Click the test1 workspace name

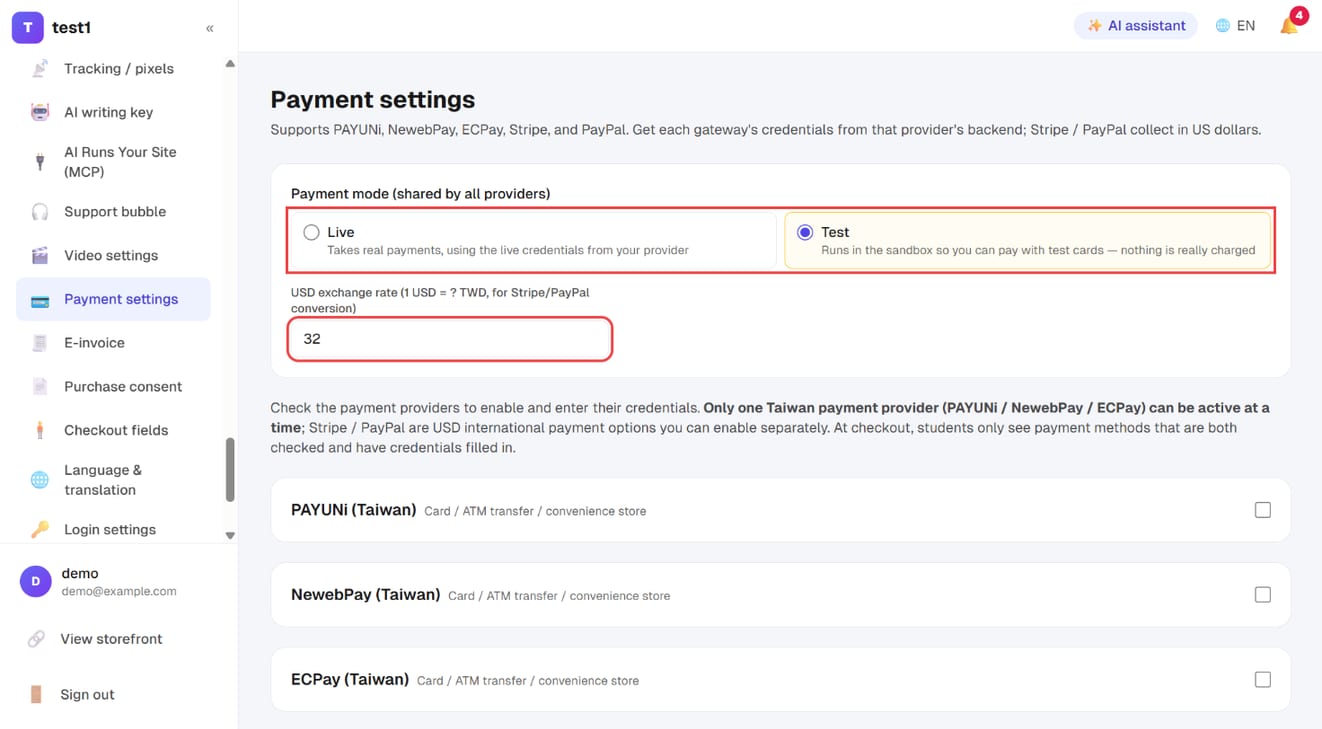point(71,28)
